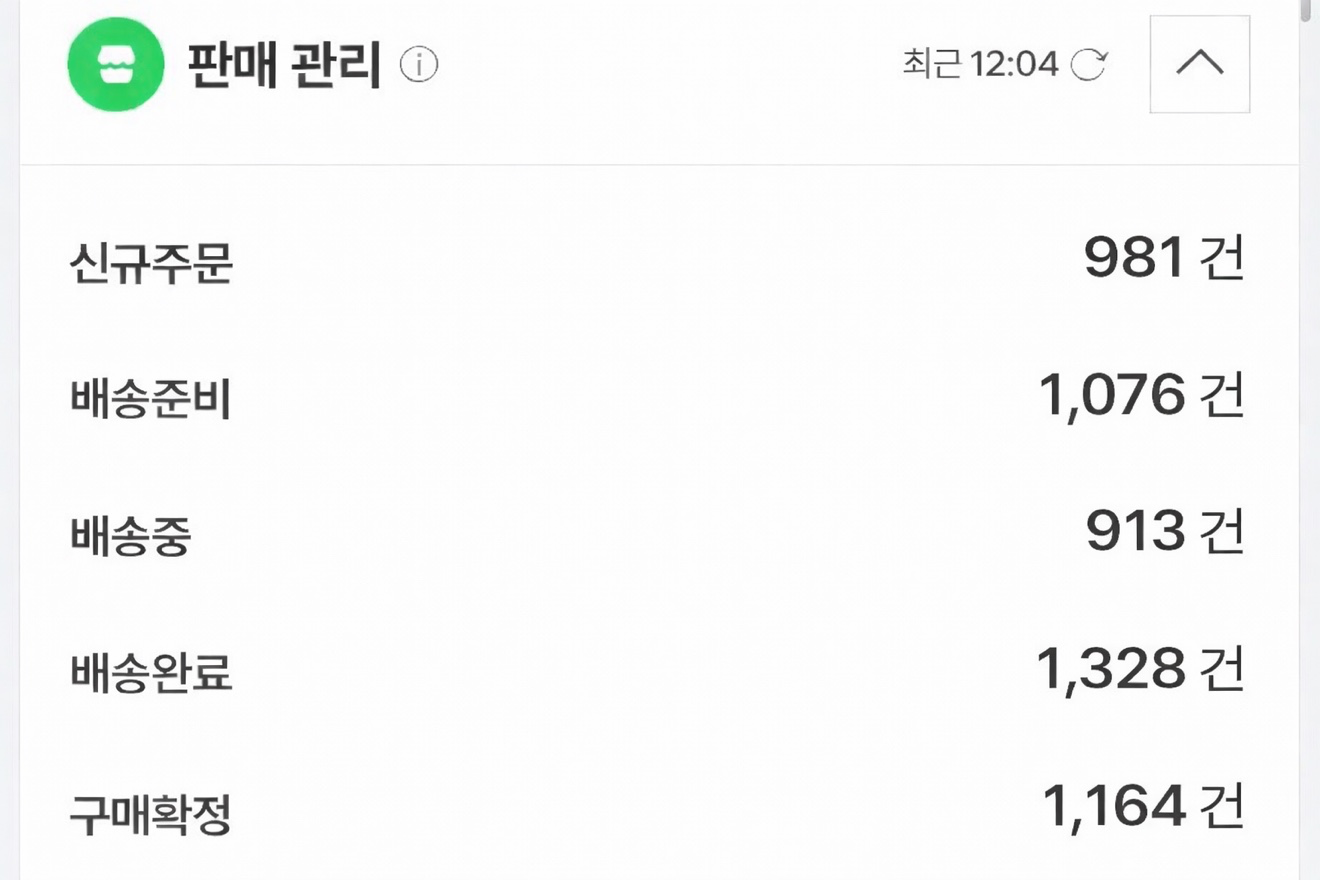
Task: Click the 1,076 shipping-preparation count
Action: click(1112, 396)
